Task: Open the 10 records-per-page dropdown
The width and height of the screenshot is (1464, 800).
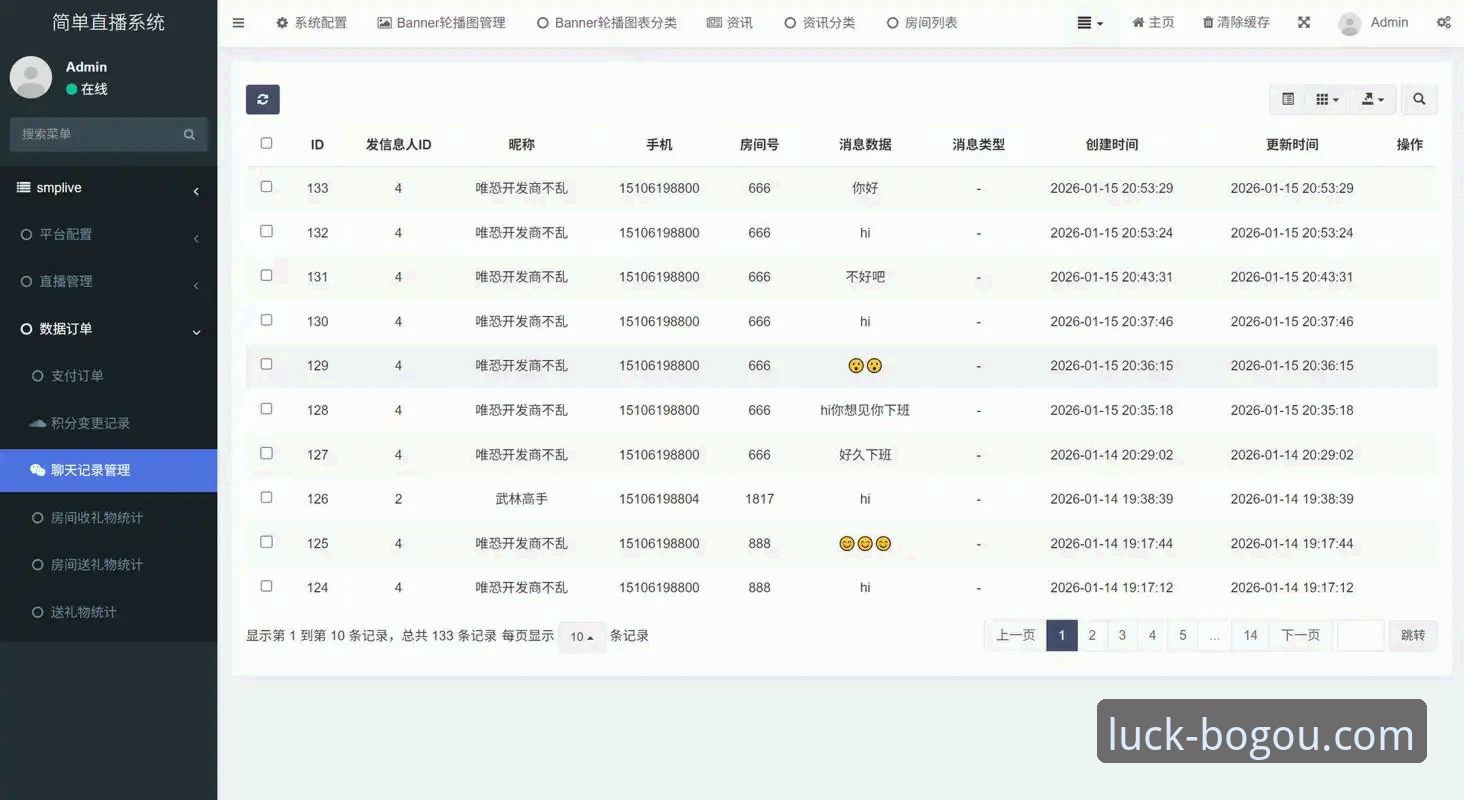Action: 582,637
